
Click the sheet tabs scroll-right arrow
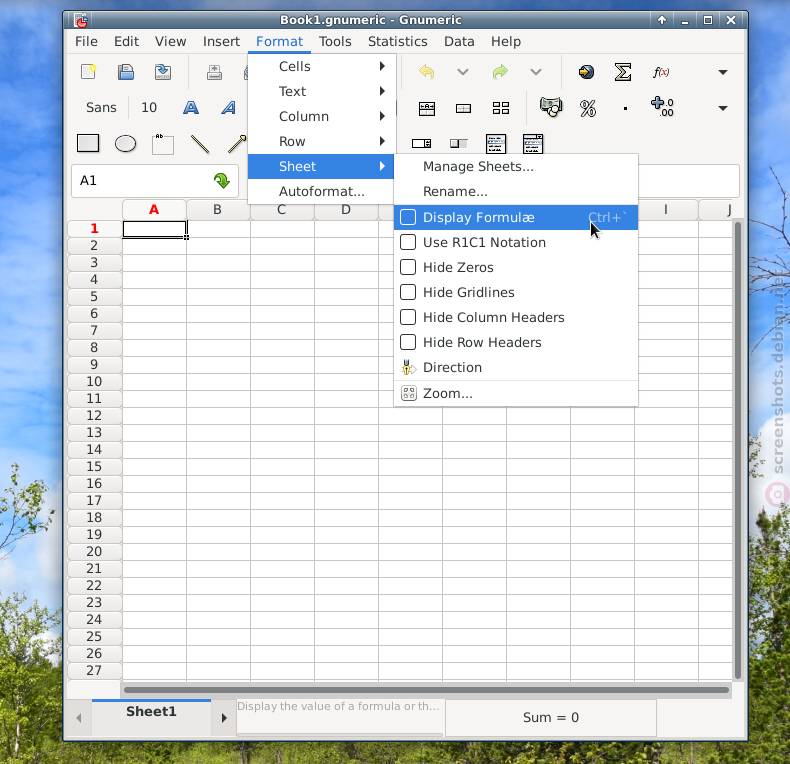pos(224,718)
